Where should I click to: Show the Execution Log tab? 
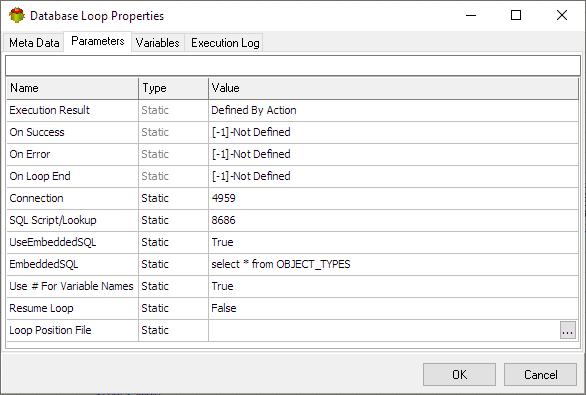point(225,43)
